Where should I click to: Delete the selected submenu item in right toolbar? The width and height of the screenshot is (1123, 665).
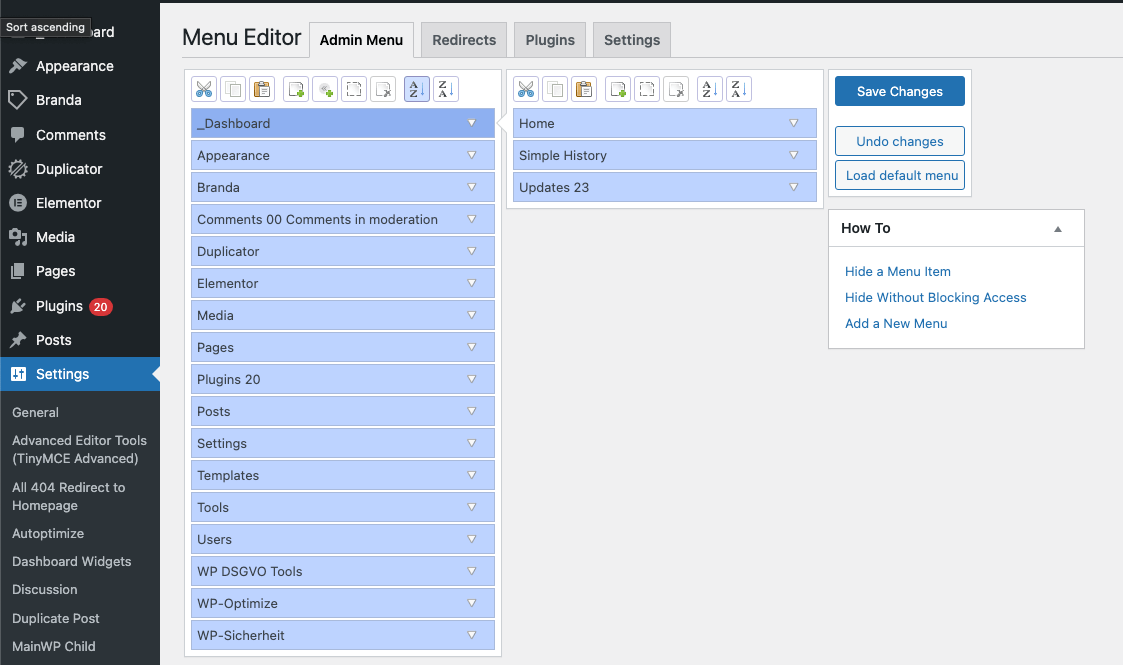676,89
